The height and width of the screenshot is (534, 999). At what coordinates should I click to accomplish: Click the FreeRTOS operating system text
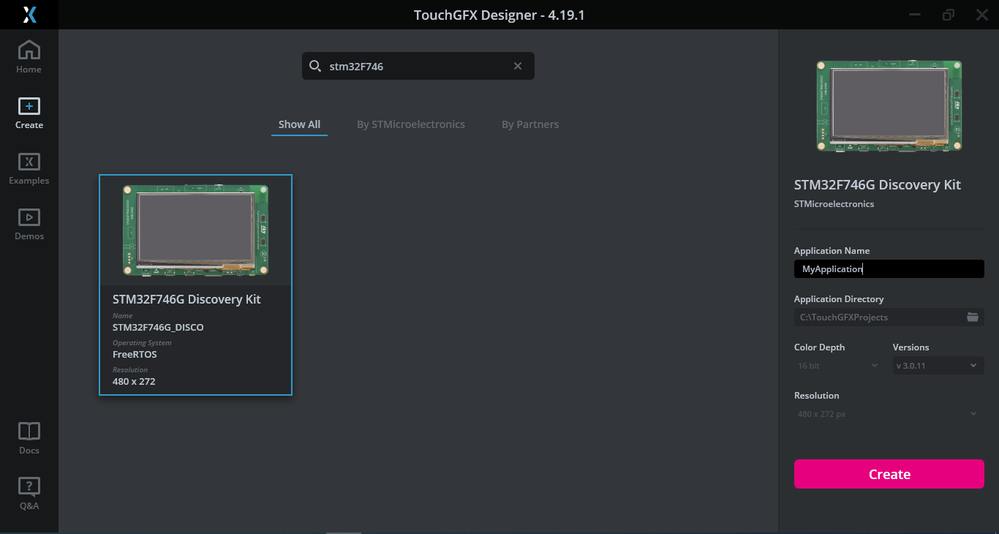click(134, 354)
